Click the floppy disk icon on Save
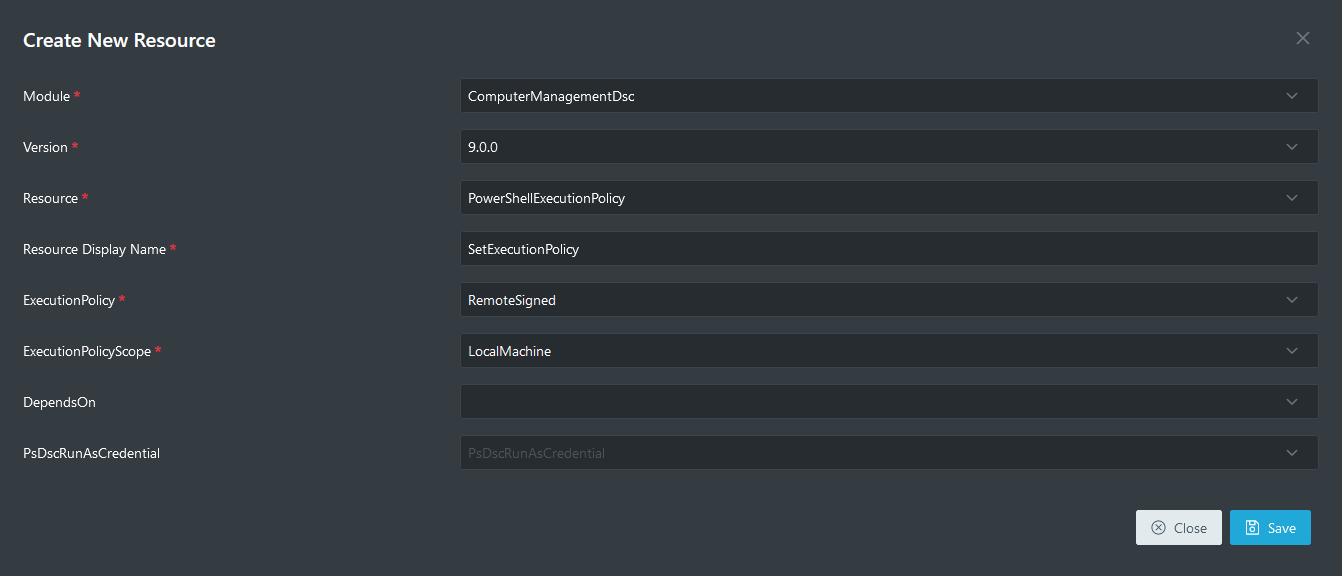Screen dimensions: 1342x576 tap(1252, 528)
